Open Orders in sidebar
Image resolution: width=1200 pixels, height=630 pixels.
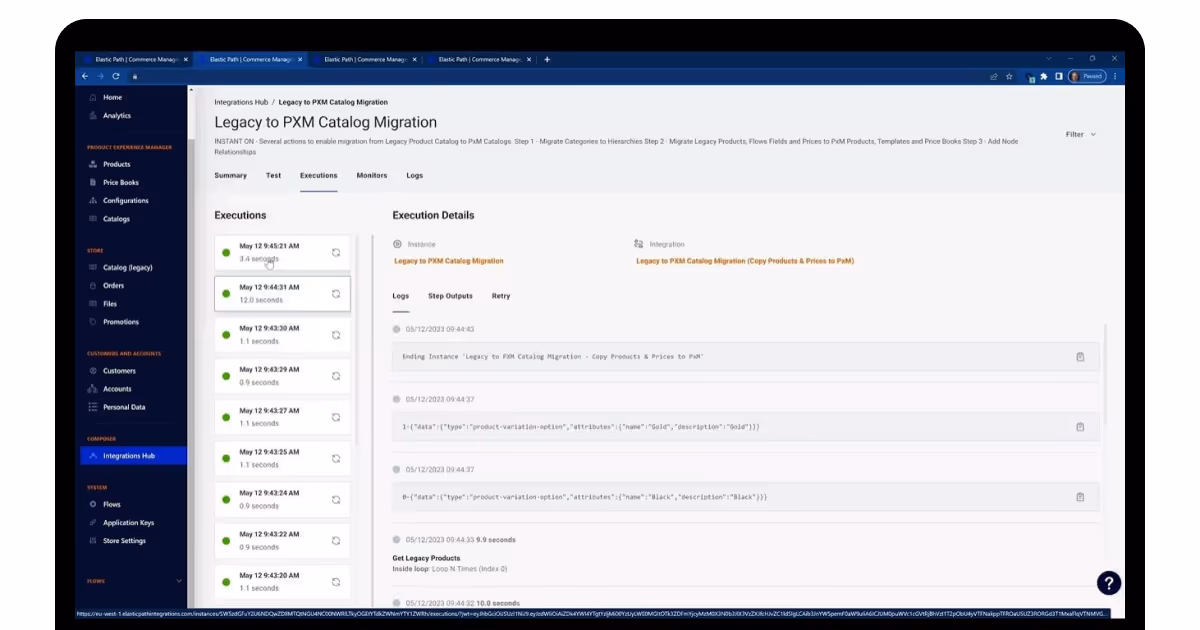point(113,285)
